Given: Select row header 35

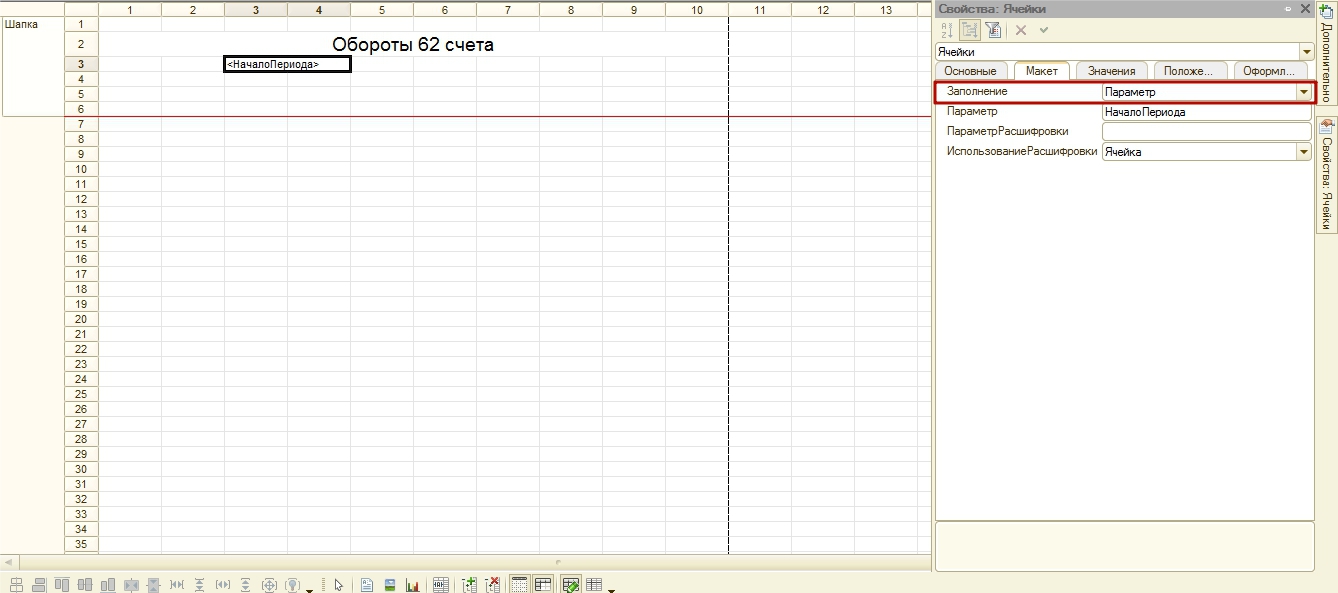Looking at the screenshot, I should click(x=81, y=544).
